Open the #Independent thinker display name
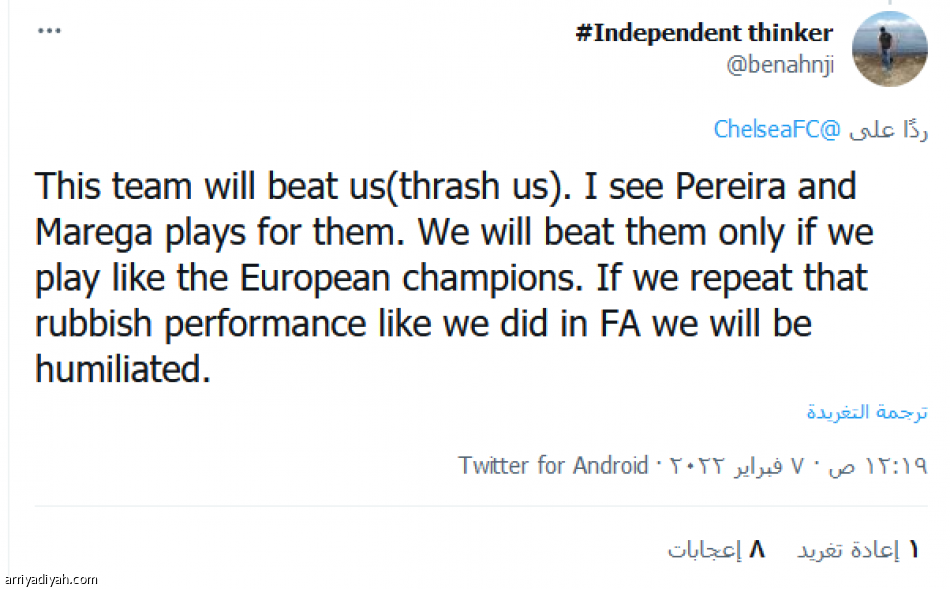 pyautogui.click(x=704, y=33)
